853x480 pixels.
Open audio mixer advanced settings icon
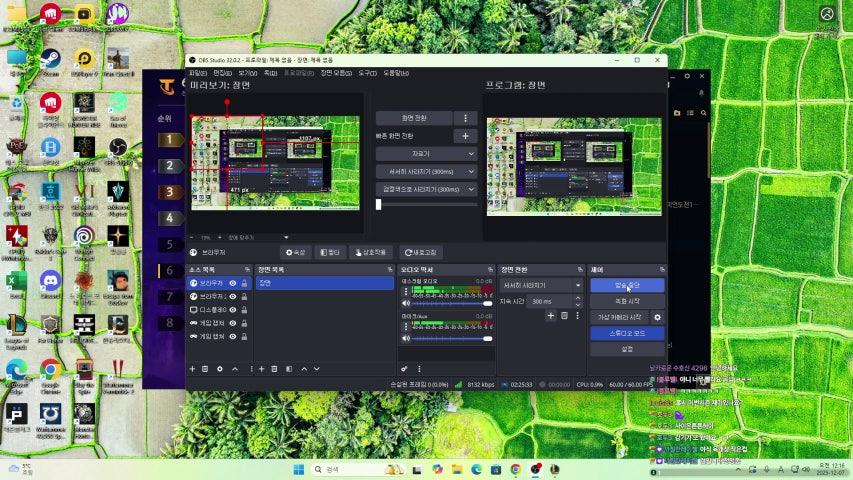point(405,369)
